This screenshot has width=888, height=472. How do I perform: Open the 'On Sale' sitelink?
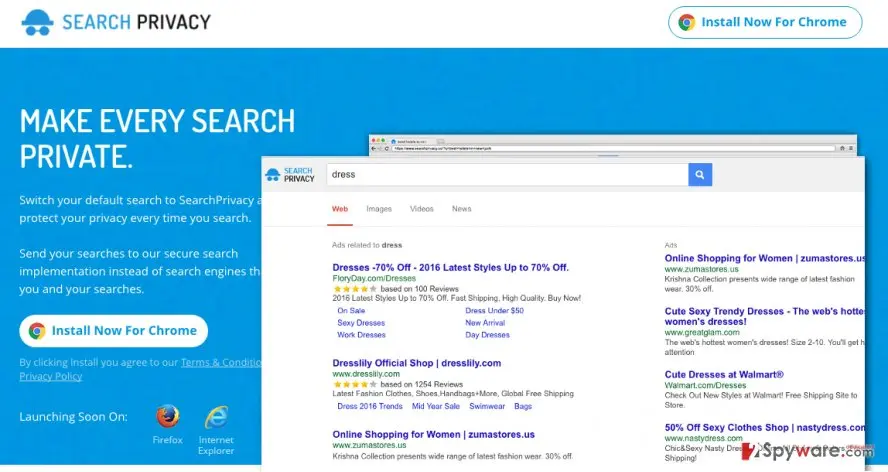pos(351,311)
